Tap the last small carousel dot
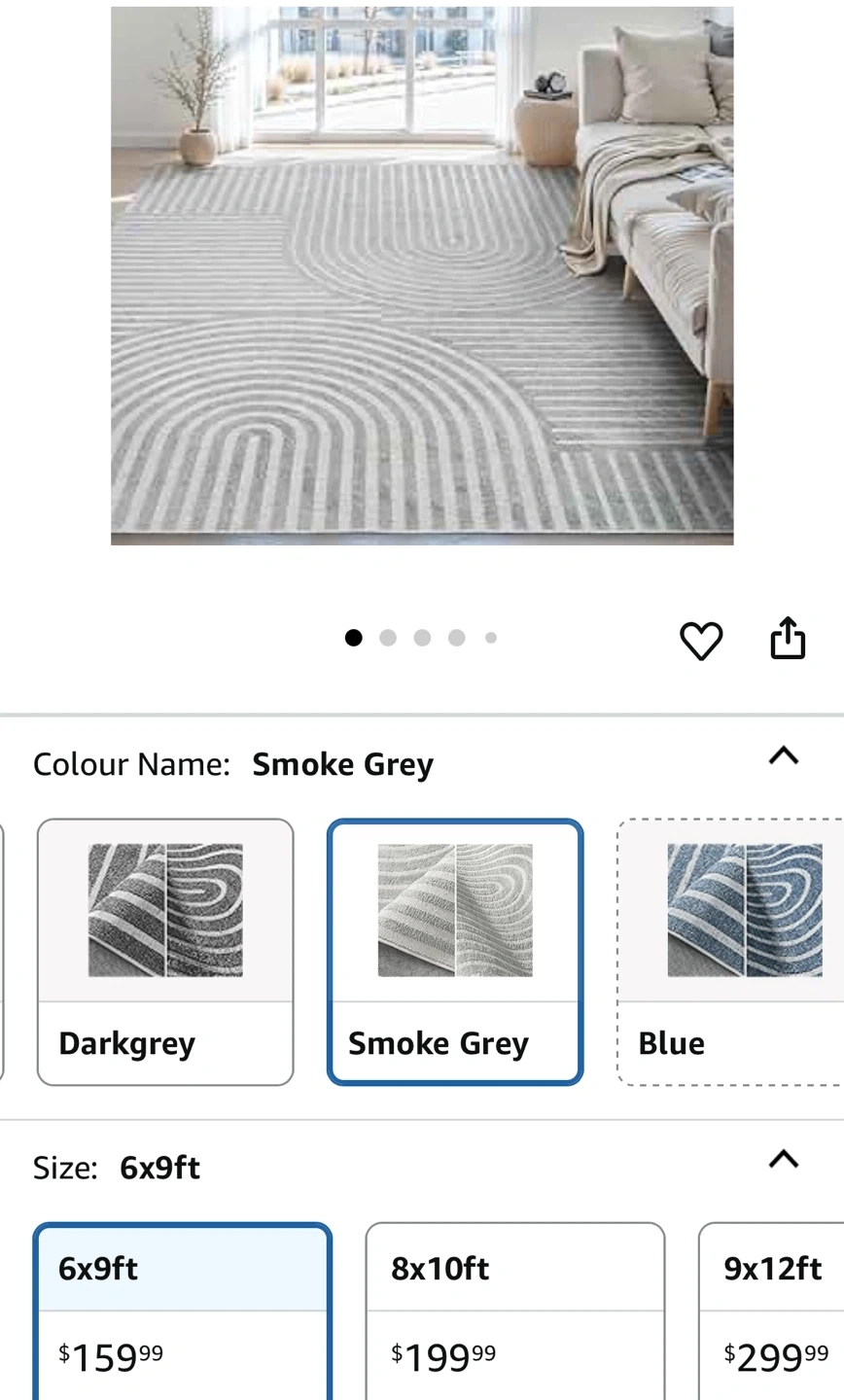This screenshot has height=1400, width=844. (x=491, y=638)
